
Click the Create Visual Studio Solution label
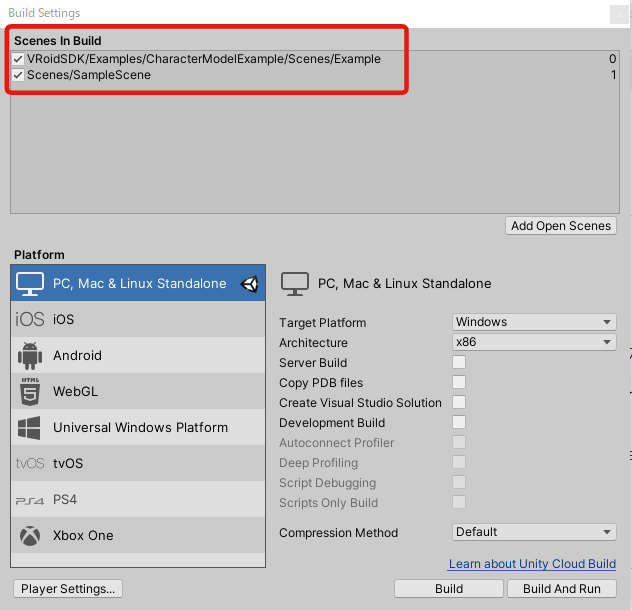click(x=360, y=403)
